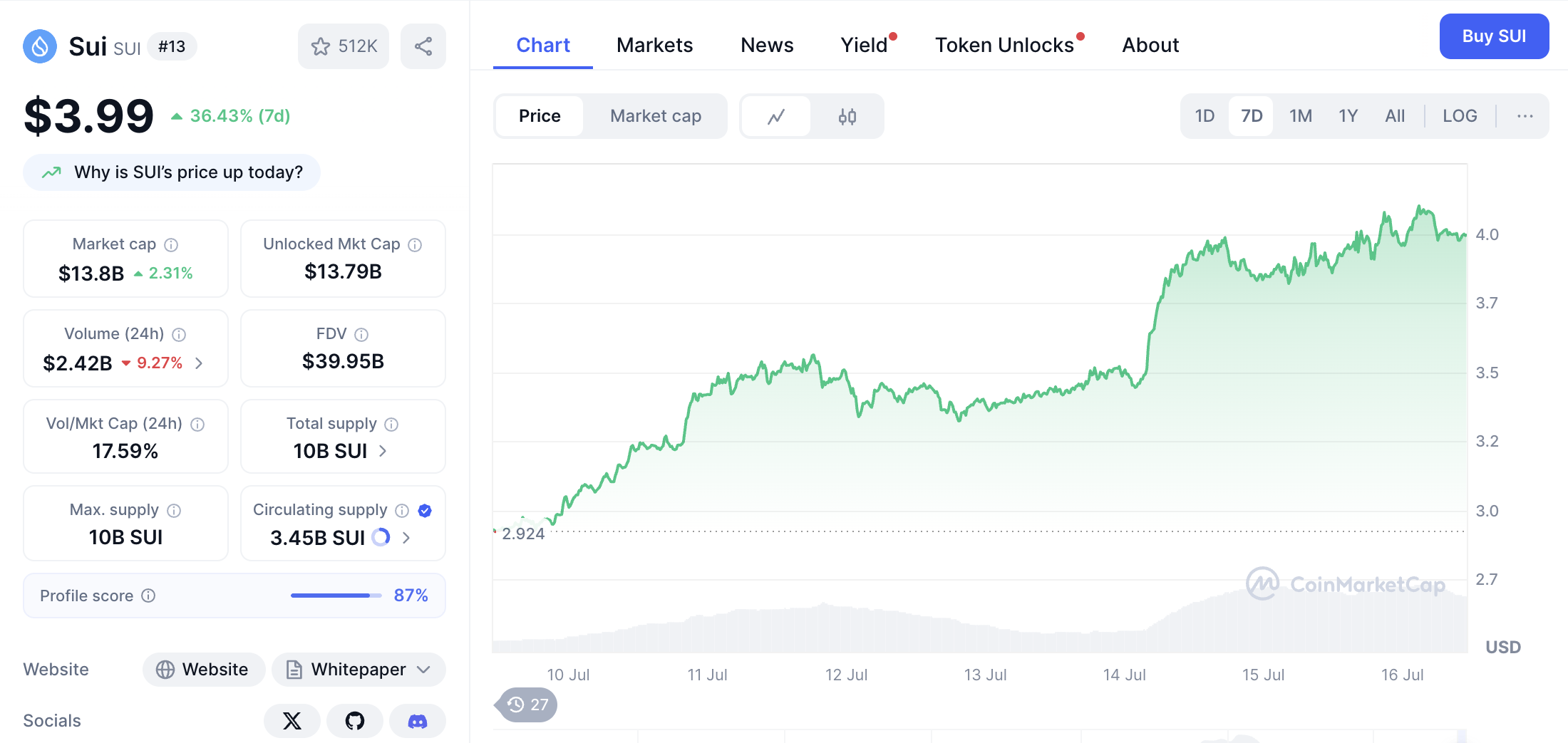
Task: Click the Max. supply info icon
Action: pos(174,511)
